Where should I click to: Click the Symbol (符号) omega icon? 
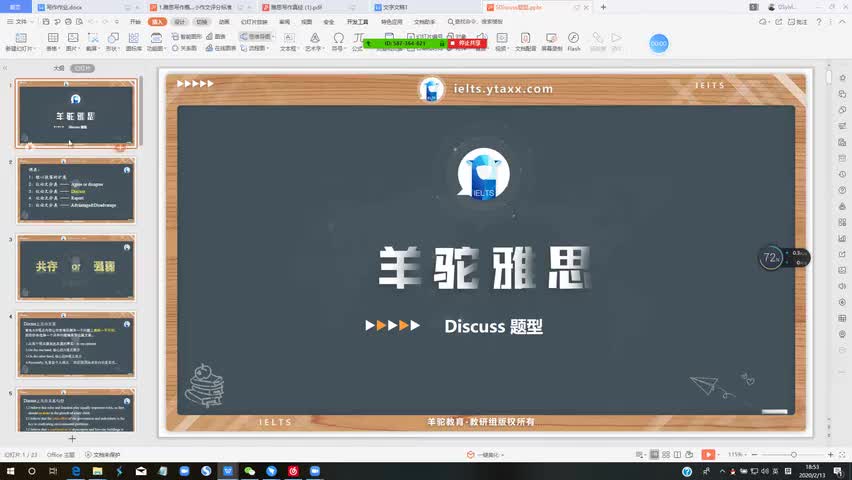point(339,38)
